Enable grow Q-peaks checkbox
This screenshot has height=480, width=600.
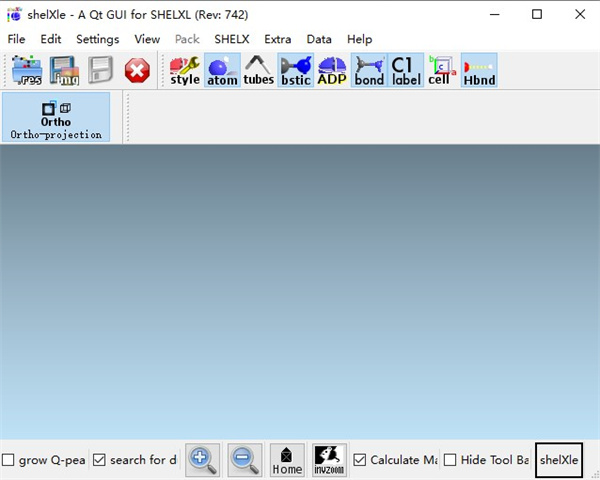pos(8,460)
